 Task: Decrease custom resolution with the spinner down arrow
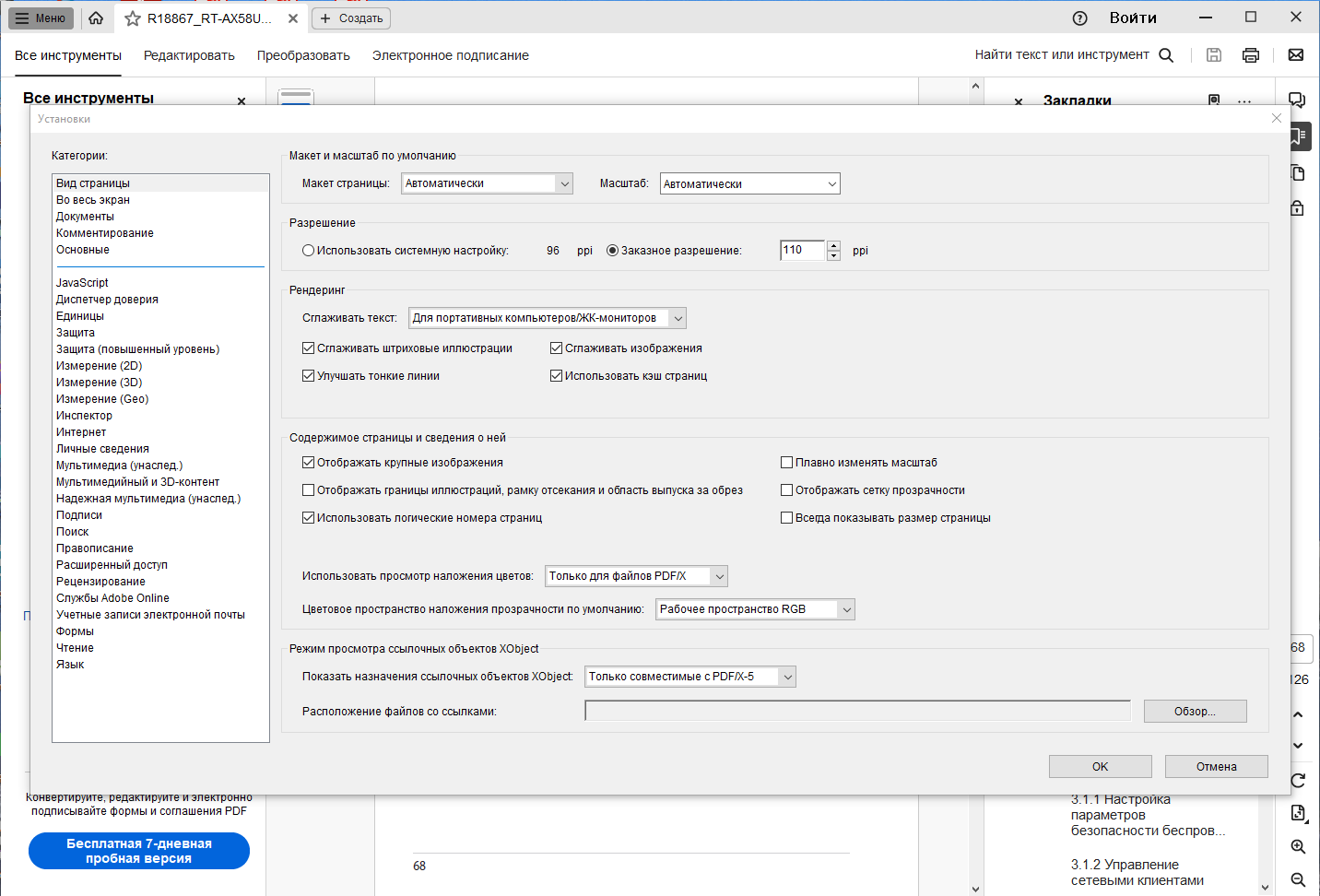833,256
